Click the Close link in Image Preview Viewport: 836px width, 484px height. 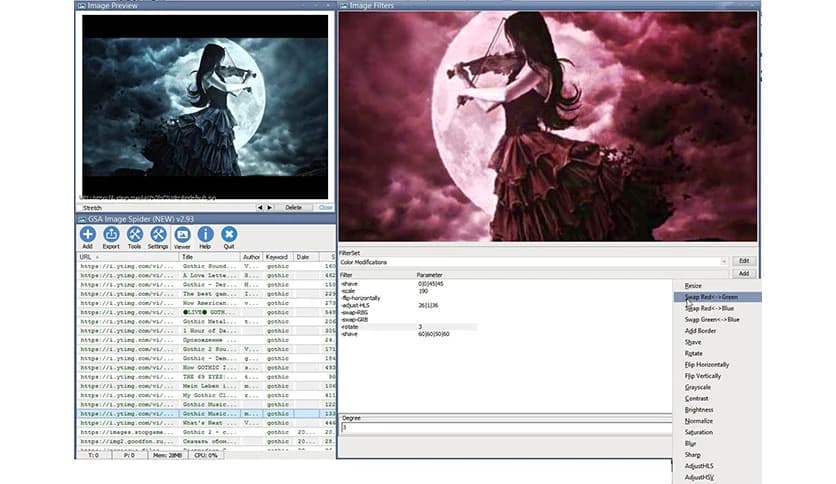(x=325, y=207)
